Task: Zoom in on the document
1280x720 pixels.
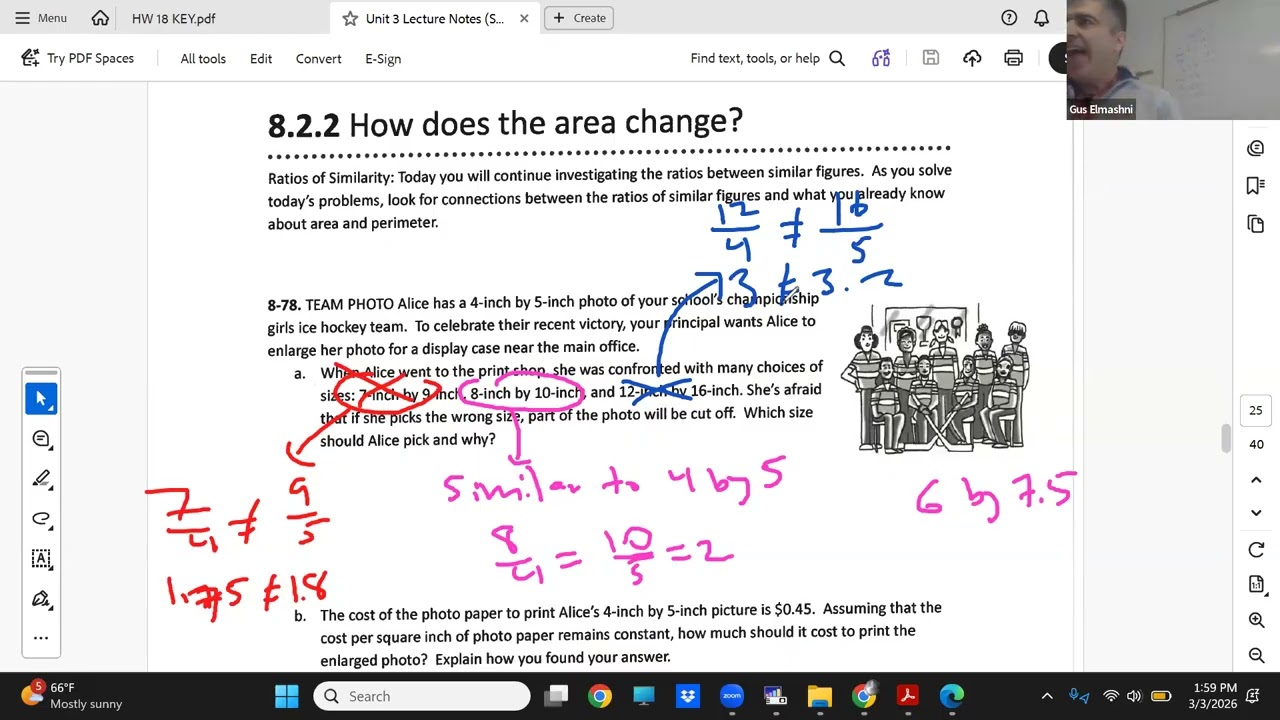Action: coord(1256,620)
